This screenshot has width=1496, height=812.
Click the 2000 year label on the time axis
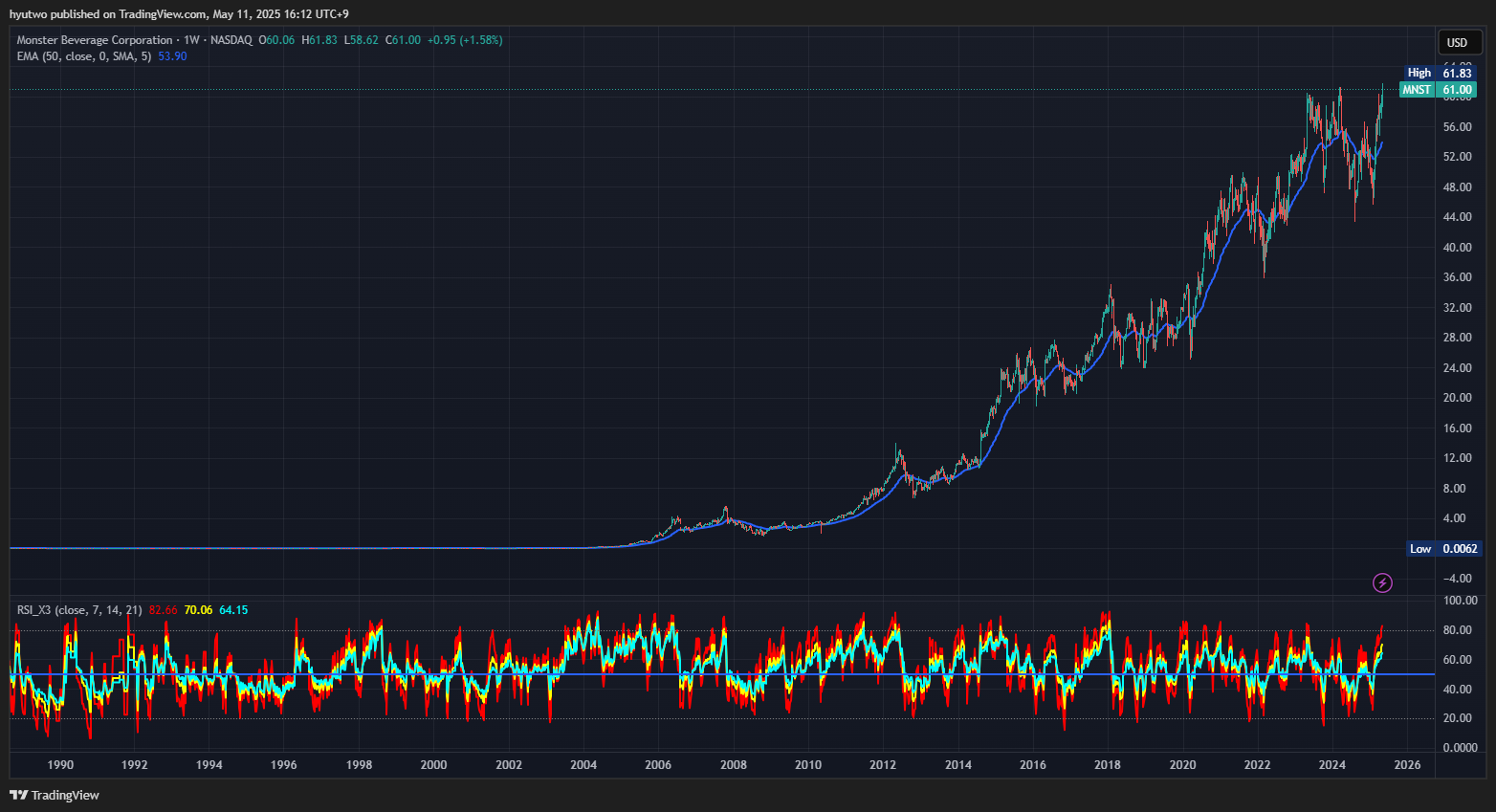pos(433,765)
